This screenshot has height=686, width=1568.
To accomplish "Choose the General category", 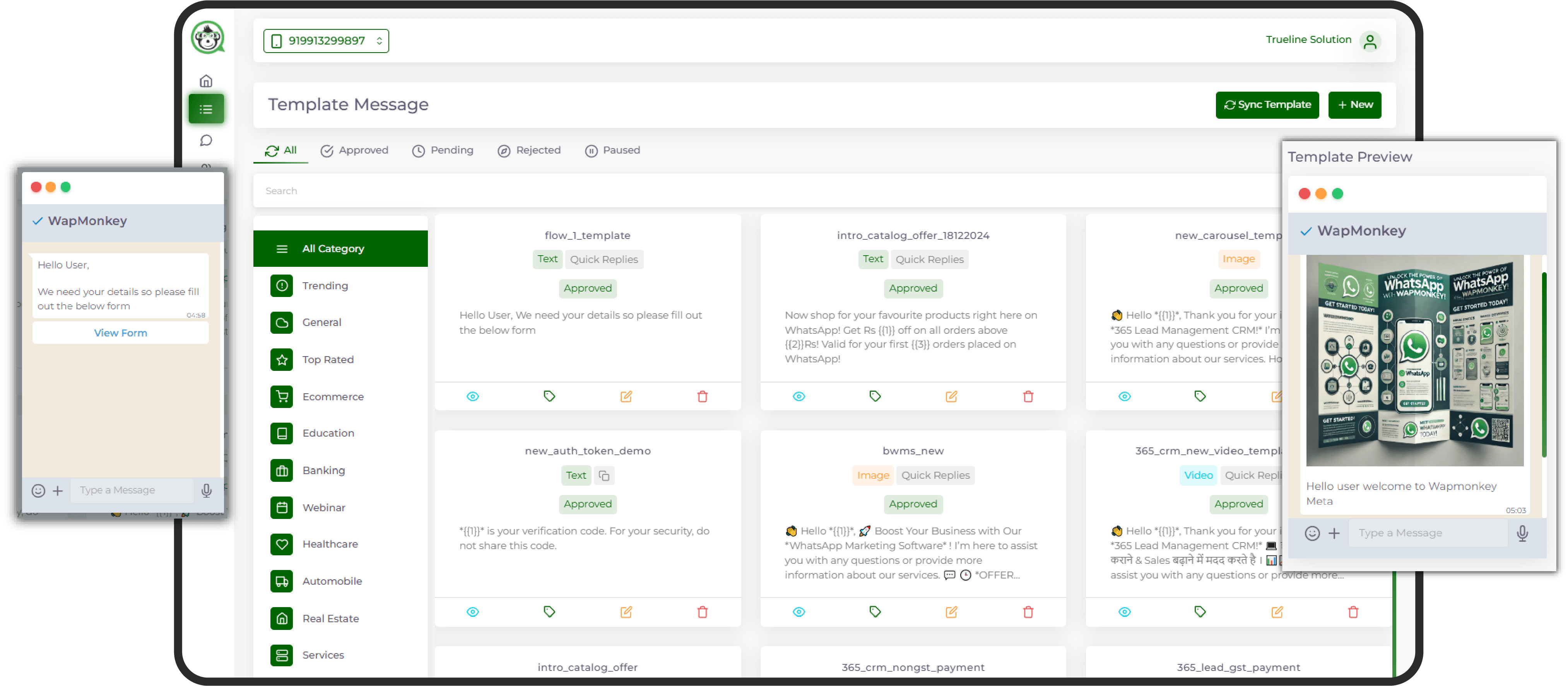I will 340,323.
